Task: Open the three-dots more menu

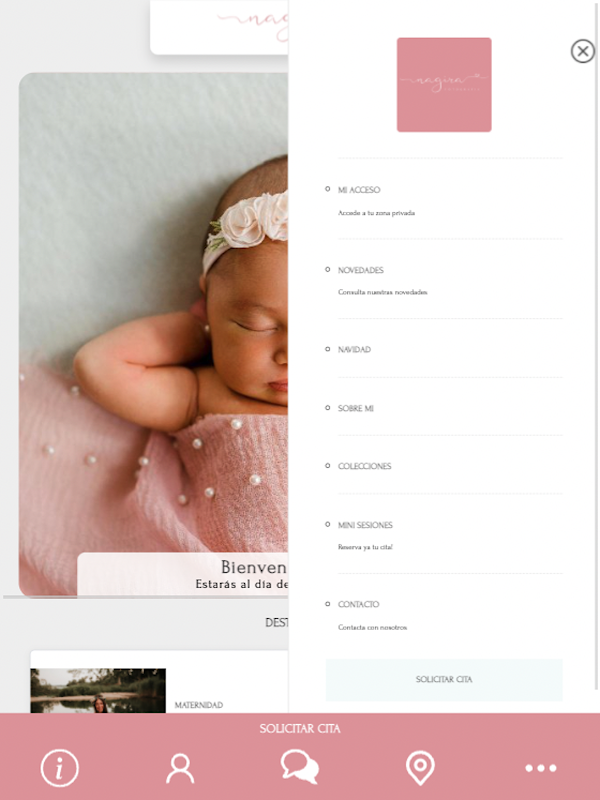Action: click(540, 768)
